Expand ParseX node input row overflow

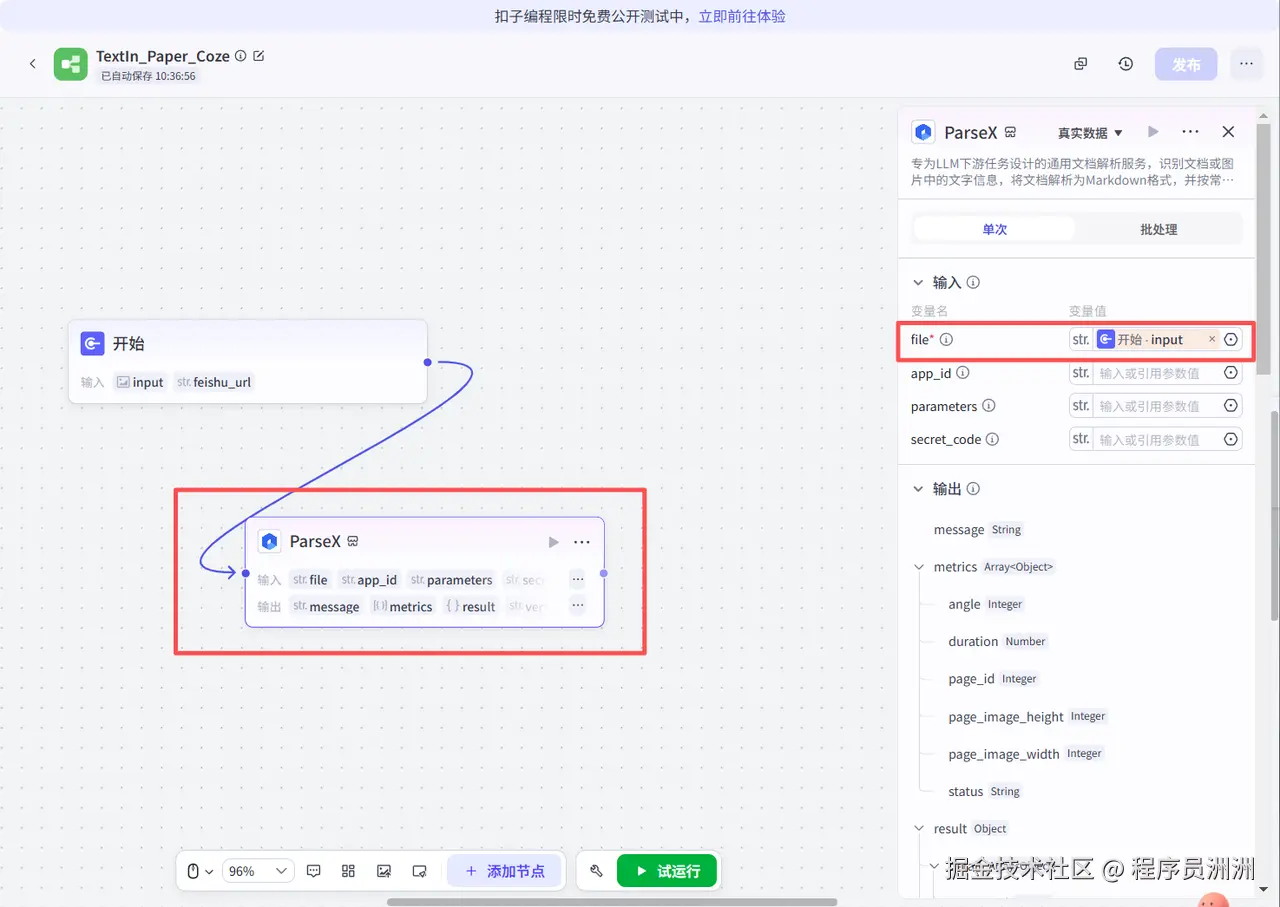coord(577,579)
